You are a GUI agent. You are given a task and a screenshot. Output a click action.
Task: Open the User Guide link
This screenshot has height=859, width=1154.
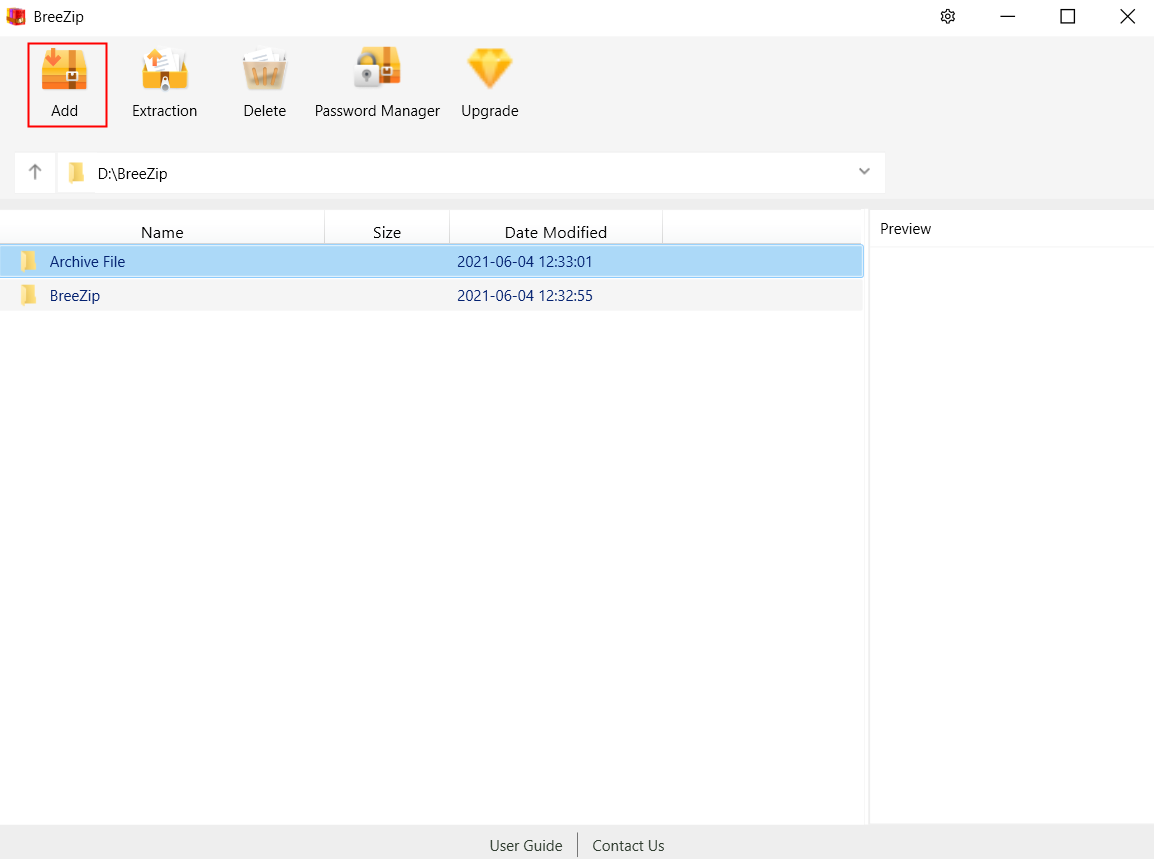pyautogui.click(x=525, y=846)
